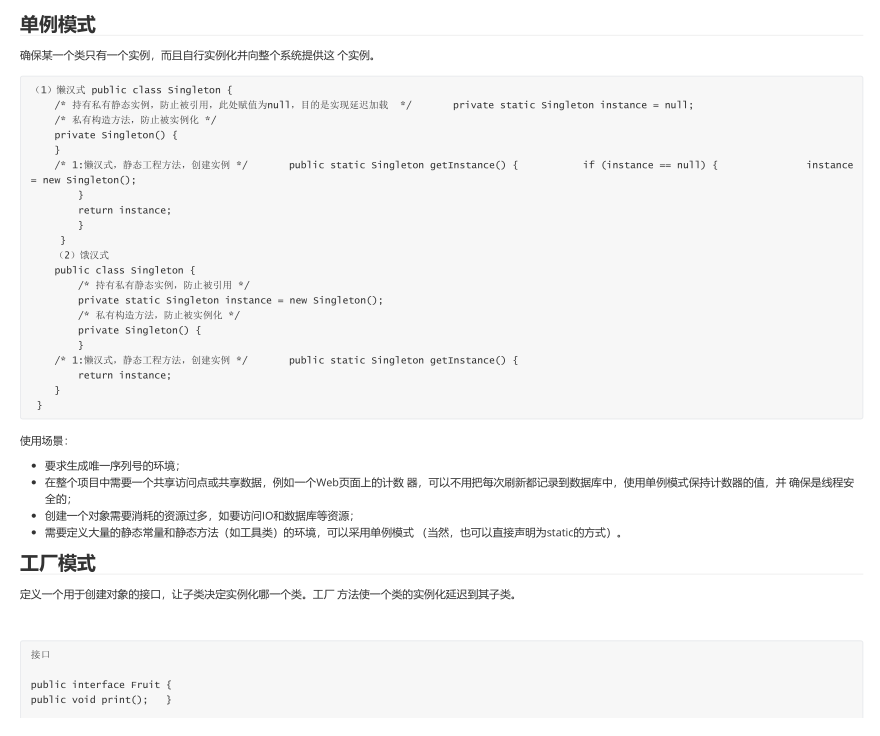Click the label （2）饿汉式
This screenshot has width=880, height=736.
(x=83, y=255)
